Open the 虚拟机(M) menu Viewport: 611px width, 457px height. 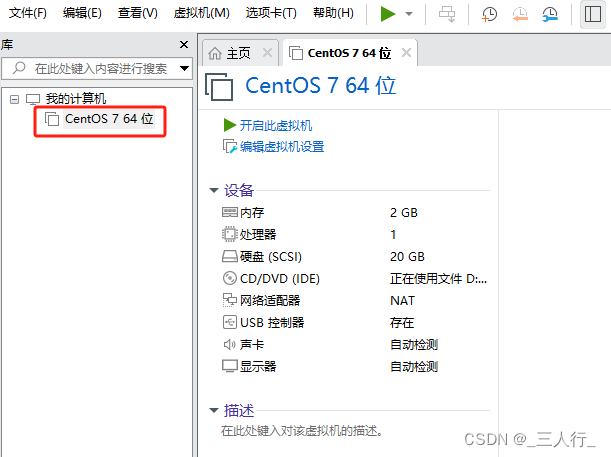click(x=201, y=13)
